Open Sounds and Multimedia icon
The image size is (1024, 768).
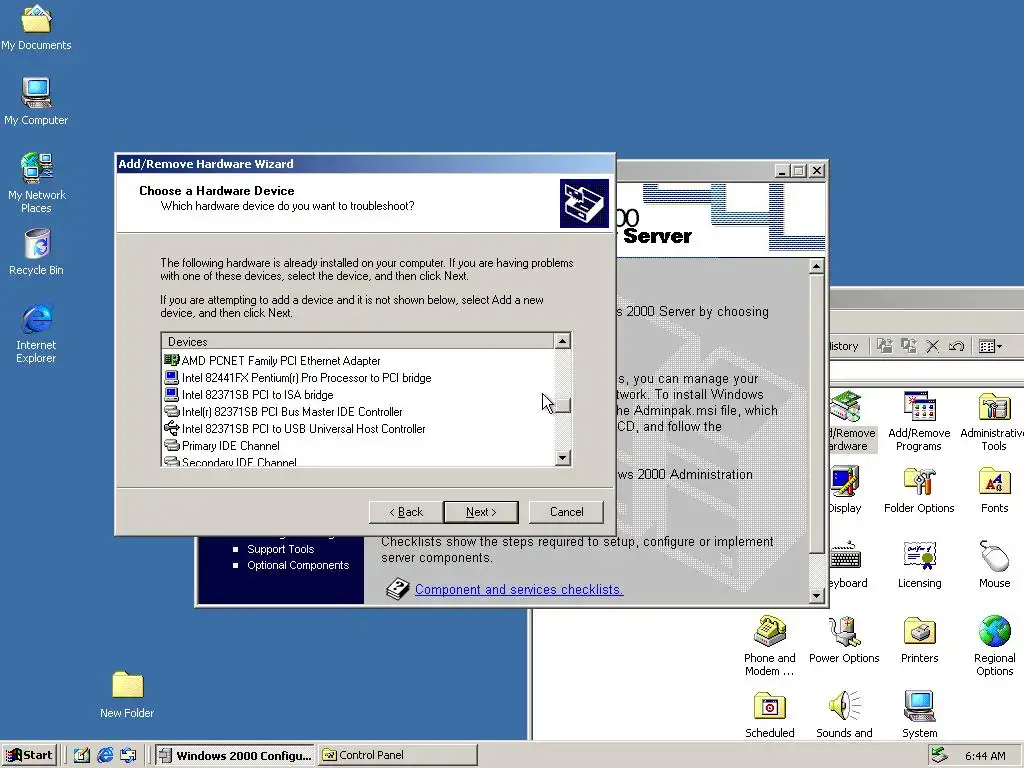click(844, 715)
